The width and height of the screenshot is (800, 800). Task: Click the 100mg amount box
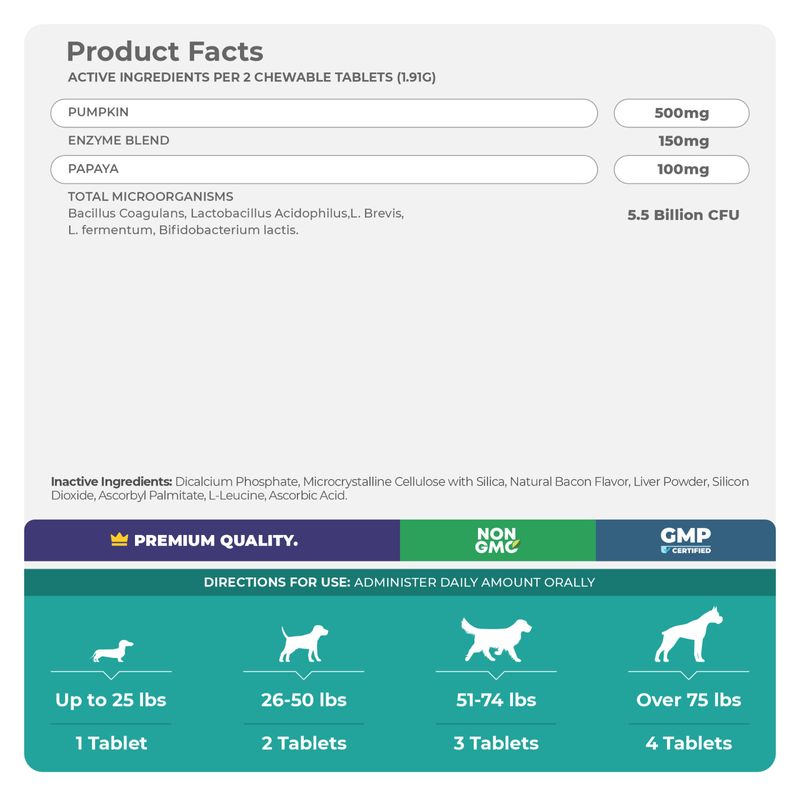[682, 169]
